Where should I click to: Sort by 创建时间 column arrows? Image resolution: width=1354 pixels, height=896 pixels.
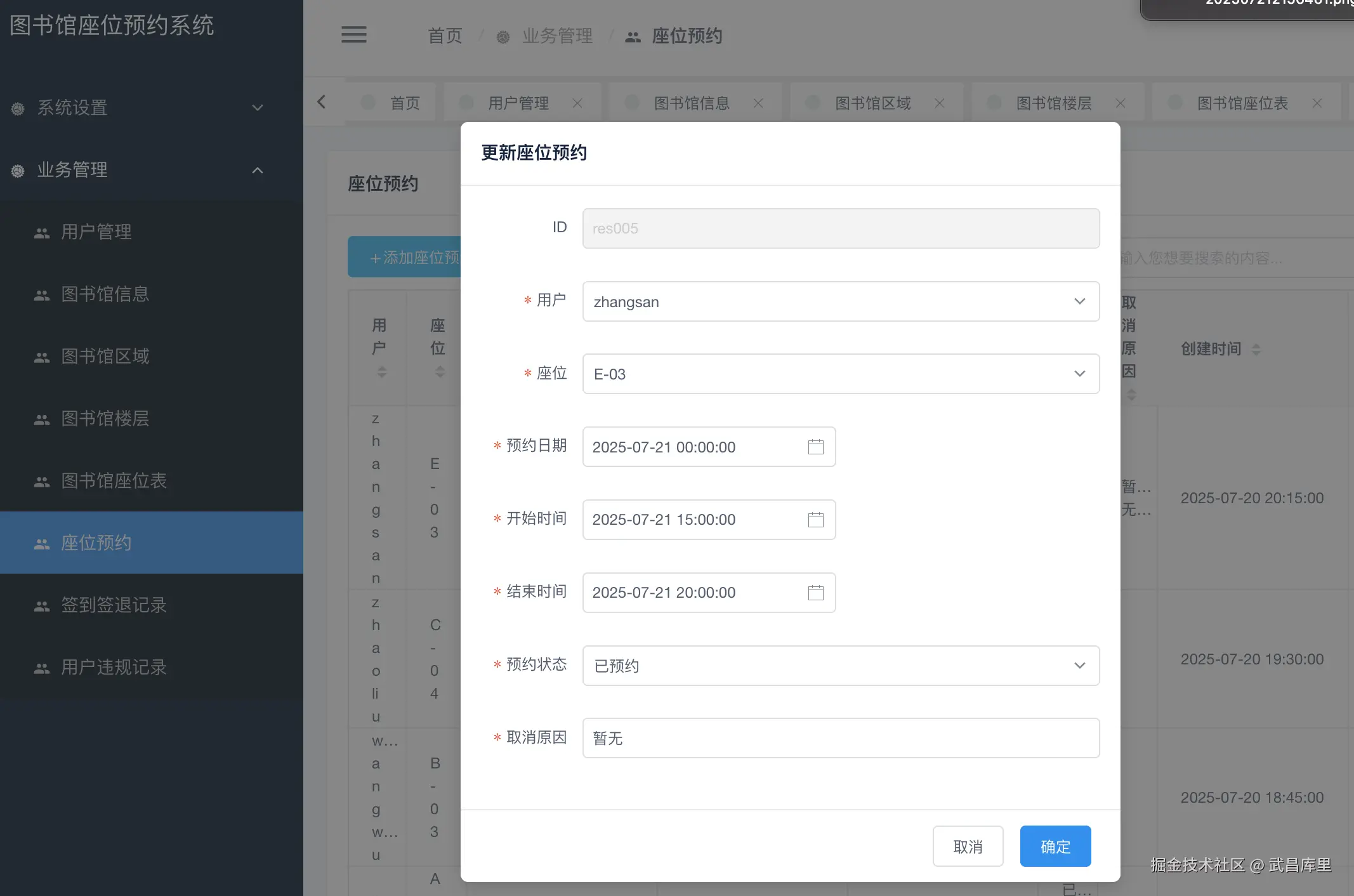1256,349
